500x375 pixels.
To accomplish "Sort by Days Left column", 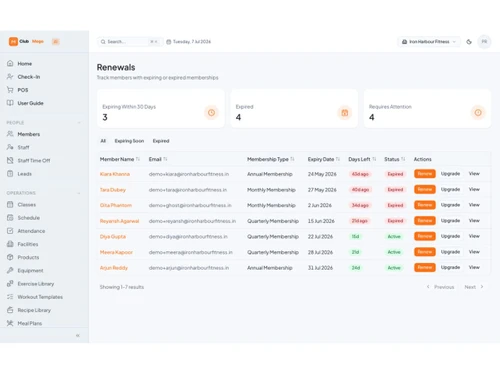I will (362, 159).
